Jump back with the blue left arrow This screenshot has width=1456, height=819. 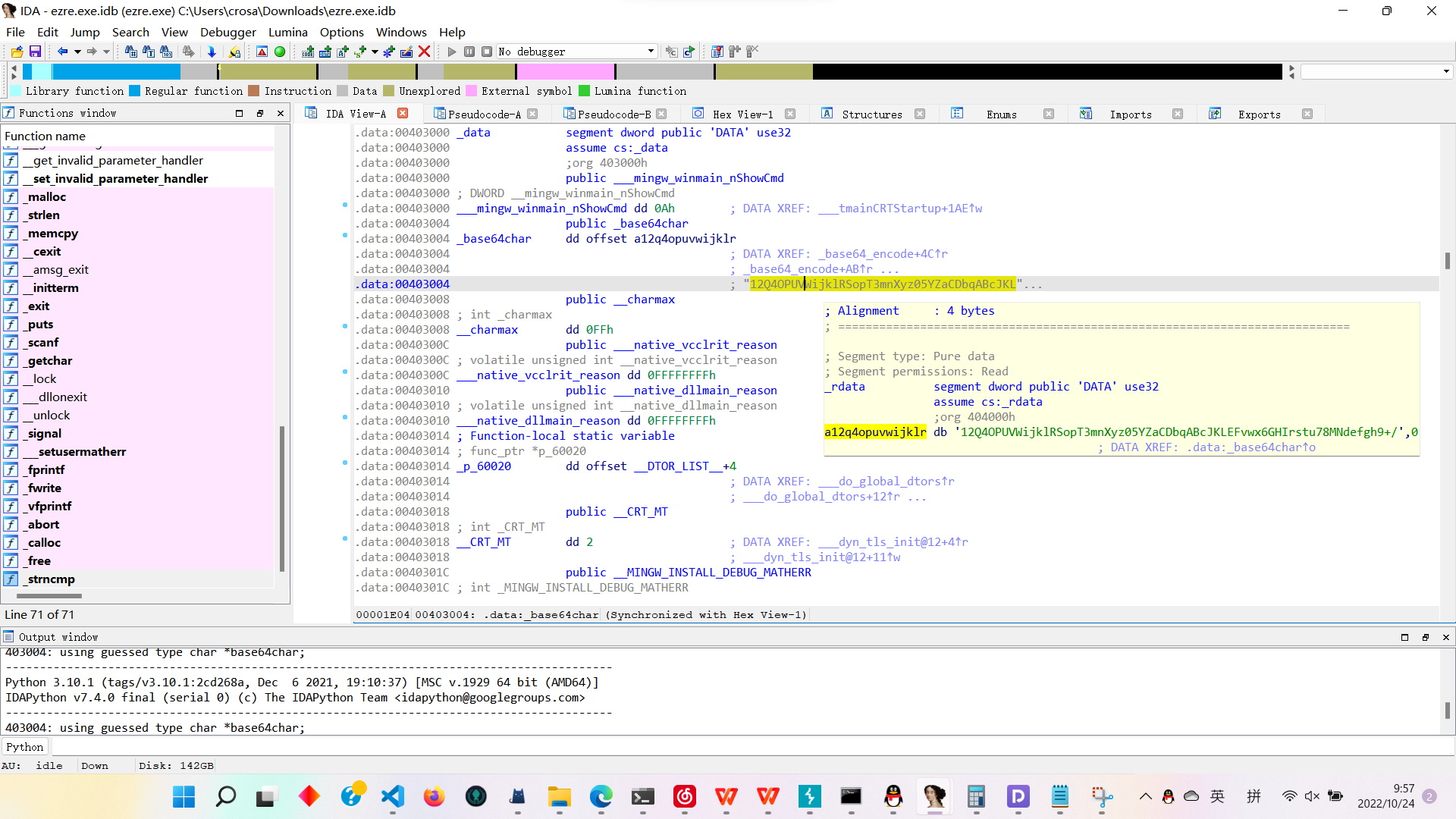point(62,52)
